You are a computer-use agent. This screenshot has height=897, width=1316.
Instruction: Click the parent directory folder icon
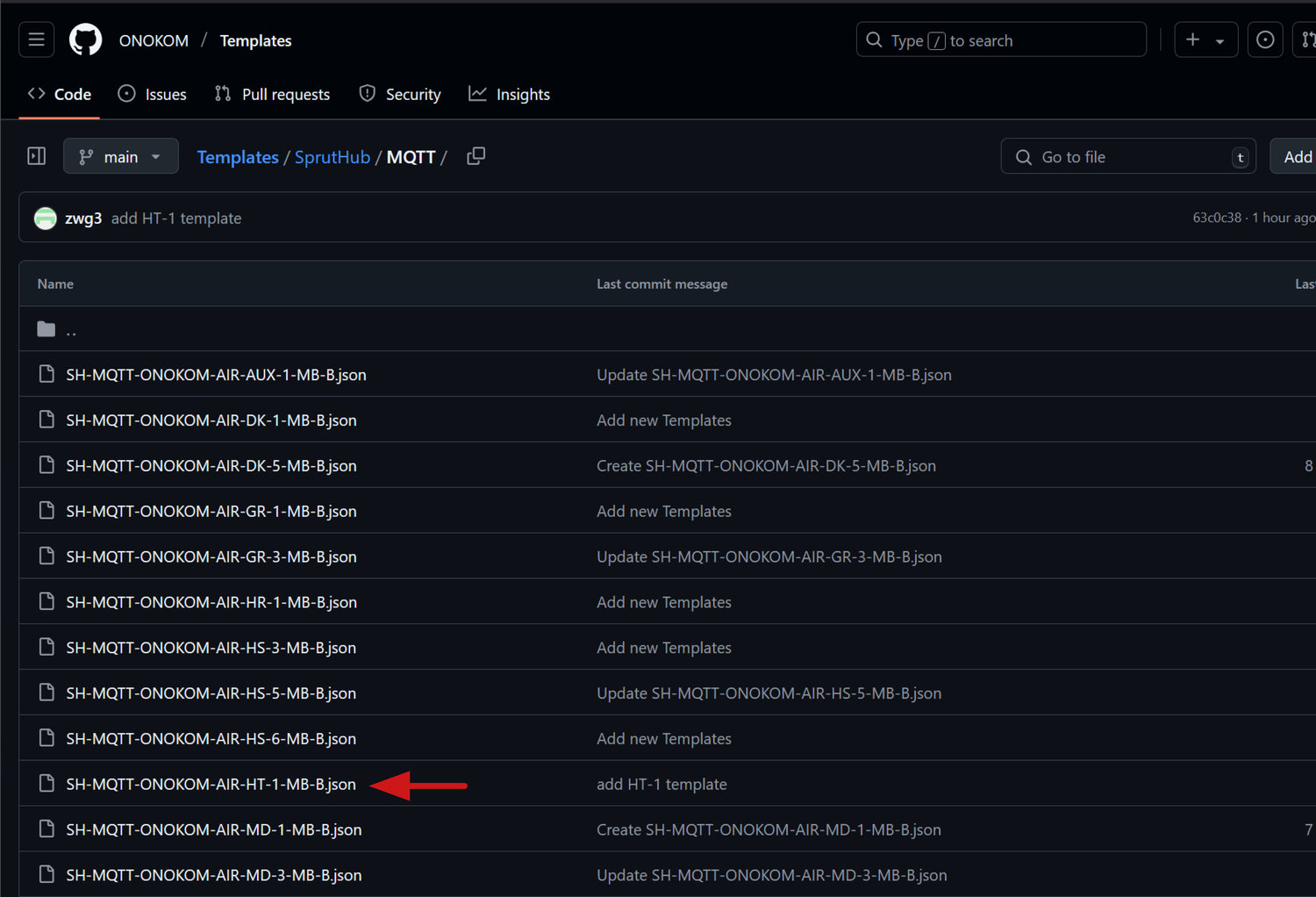pos(46,329)
